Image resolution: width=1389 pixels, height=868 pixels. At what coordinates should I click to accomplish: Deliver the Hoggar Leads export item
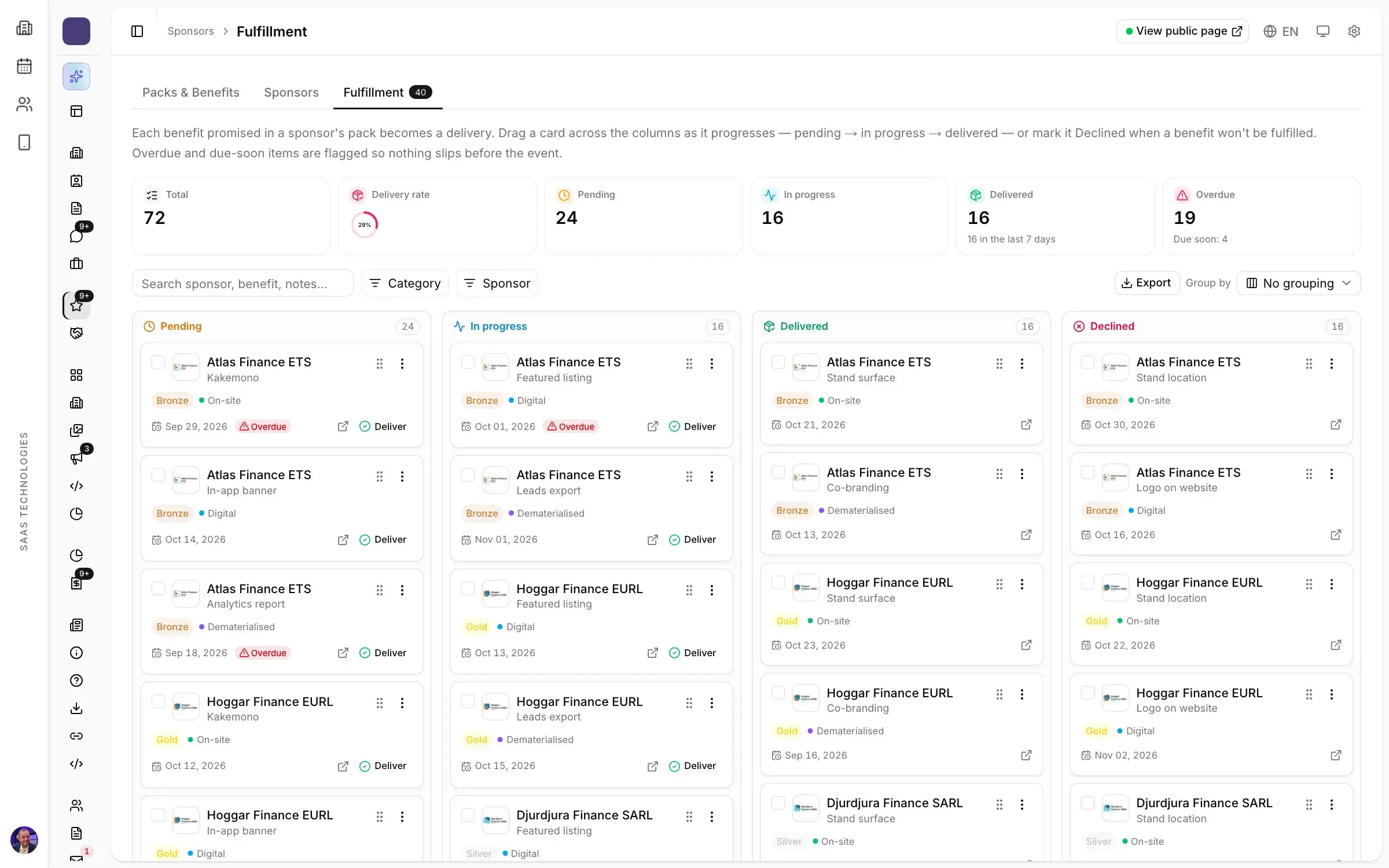pos(692,766)
